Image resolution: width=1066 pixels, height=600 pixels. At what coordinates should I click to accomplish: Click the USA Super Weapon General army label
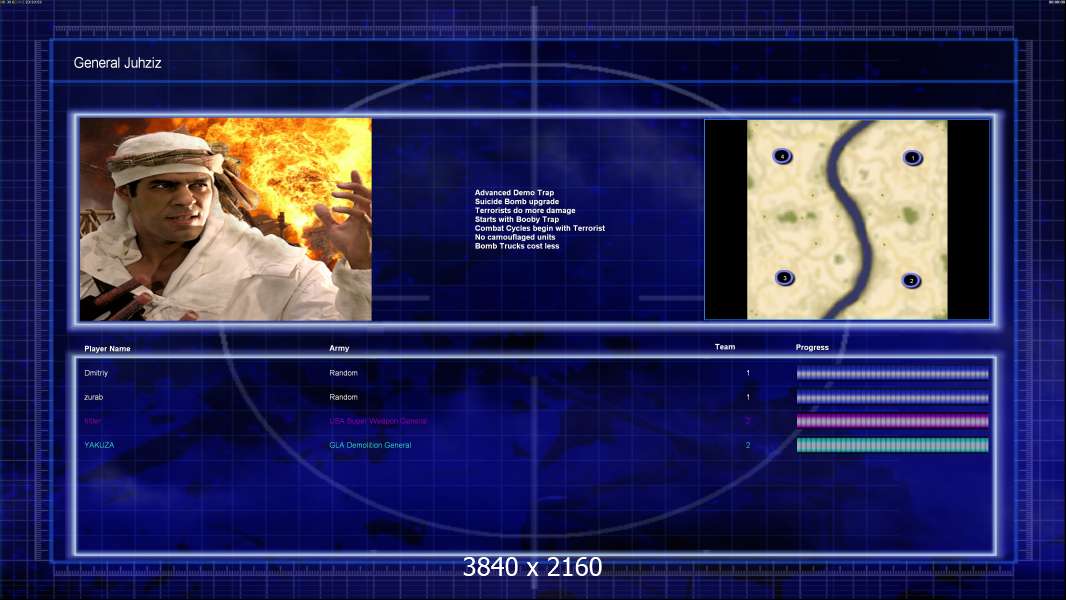(x=378, y=421)
